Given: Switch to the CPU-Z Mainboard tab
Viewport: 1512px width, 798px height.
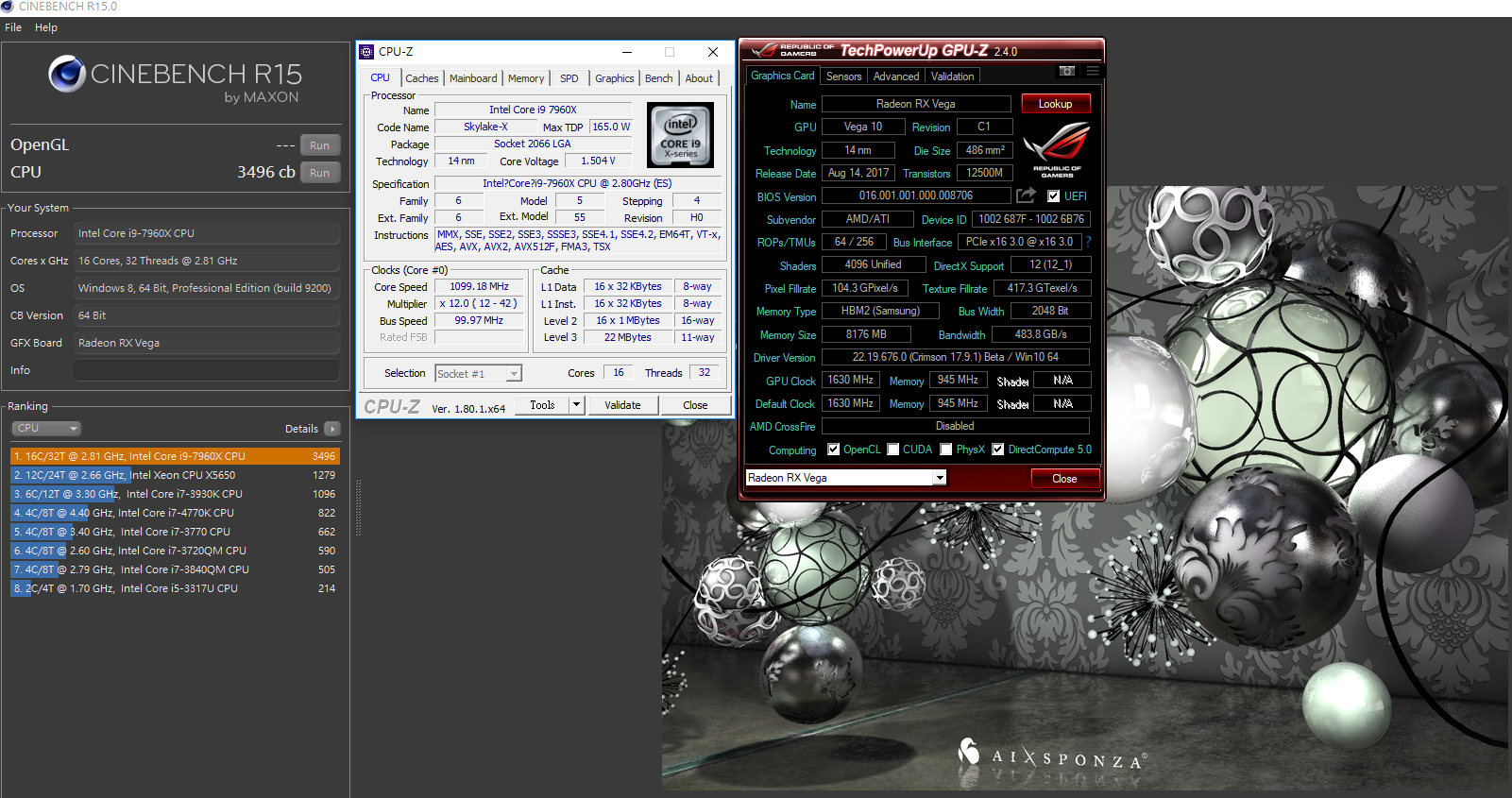Looking at the screenshot, I should tap(473, 78).
